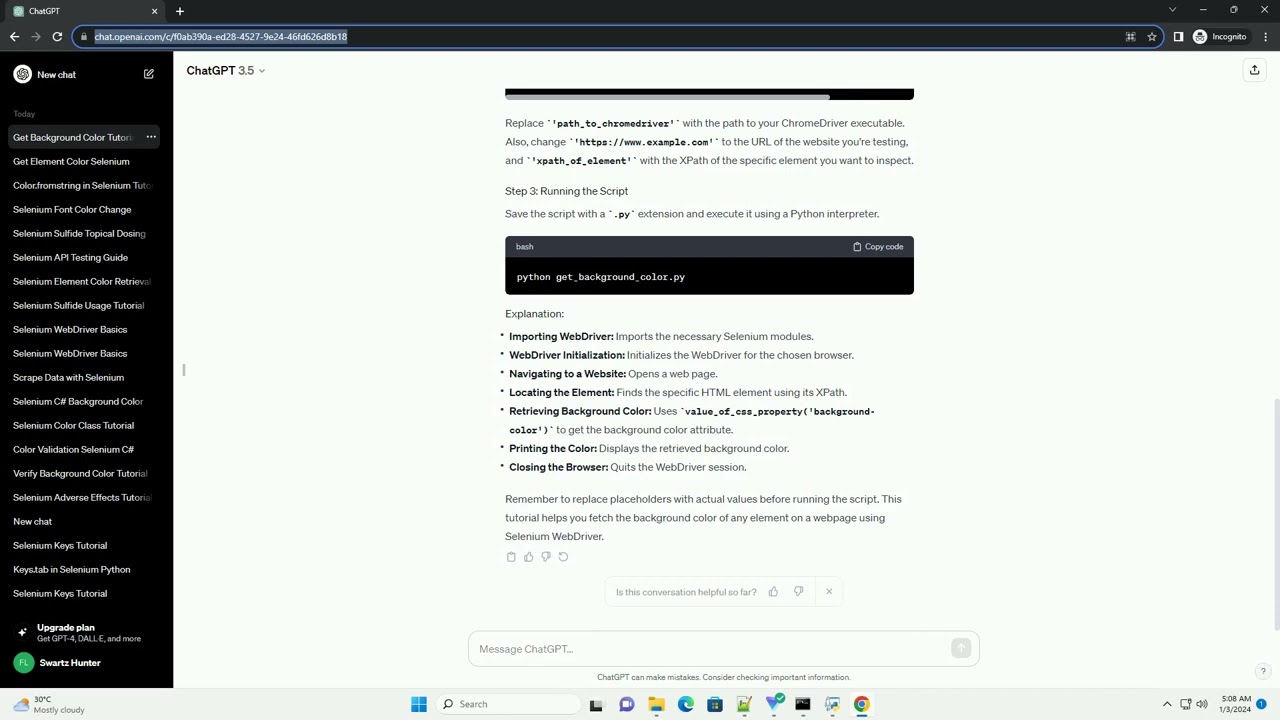
Task: Go back in browser history
Action: 14,37
